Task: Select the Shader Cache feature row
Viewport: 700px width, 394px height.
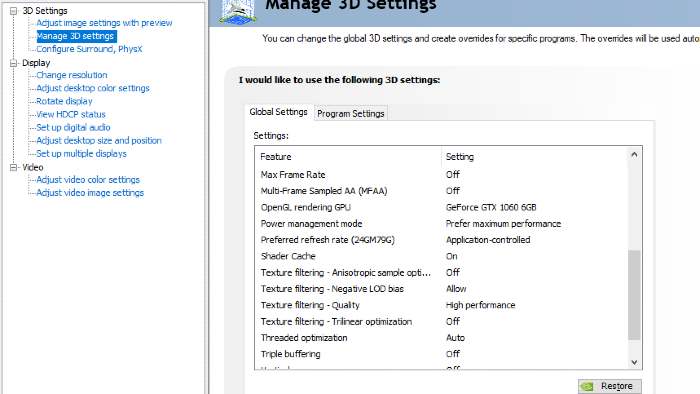Action: point(441,256)
